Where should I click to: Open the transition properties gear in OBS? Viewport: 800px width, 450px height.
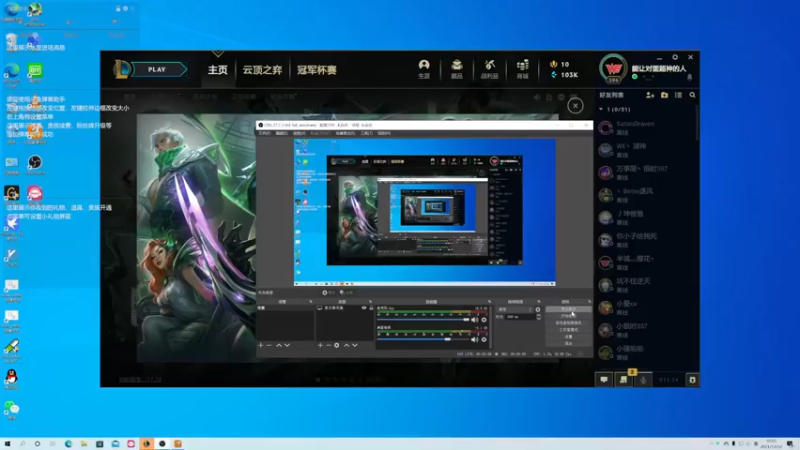click(x=538, y=310)
